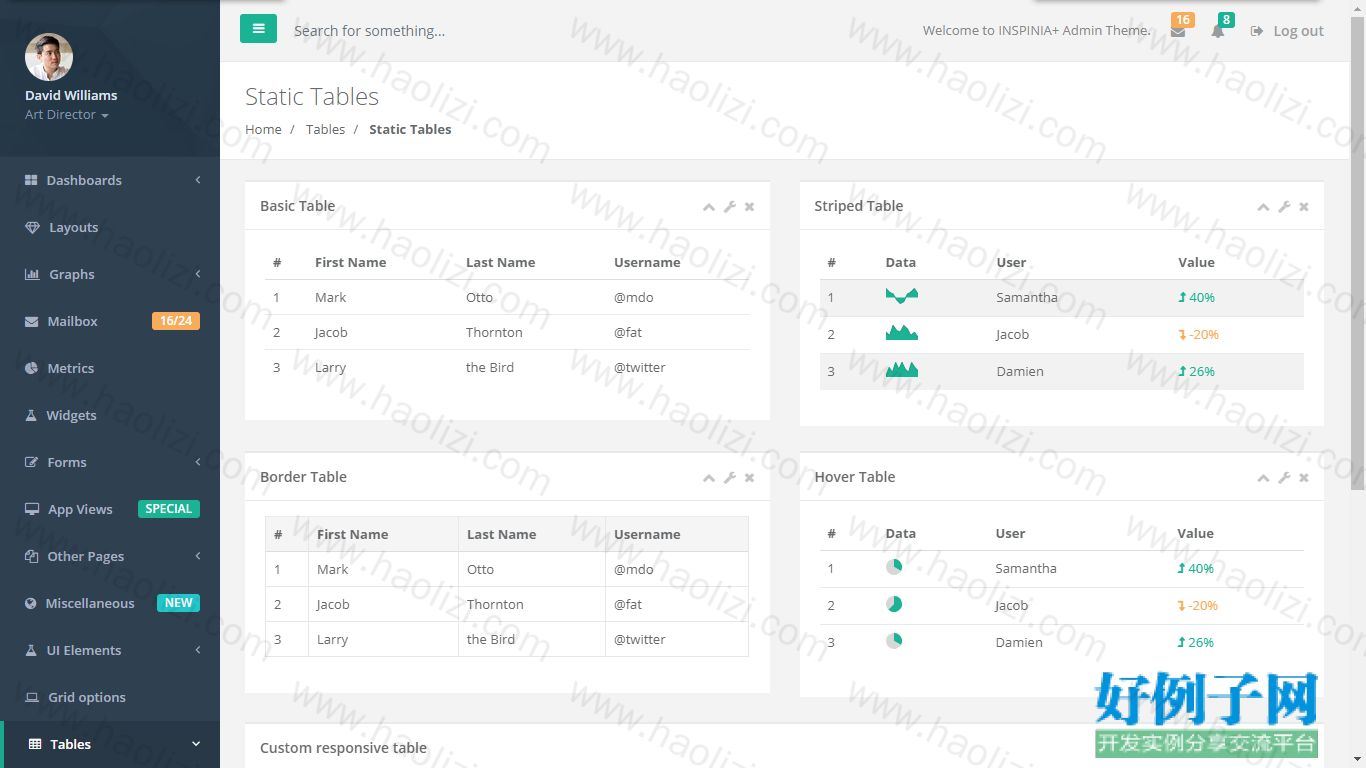
Task: Click Jacob's pie chart in the Hover Table
Action: [894, 604]
